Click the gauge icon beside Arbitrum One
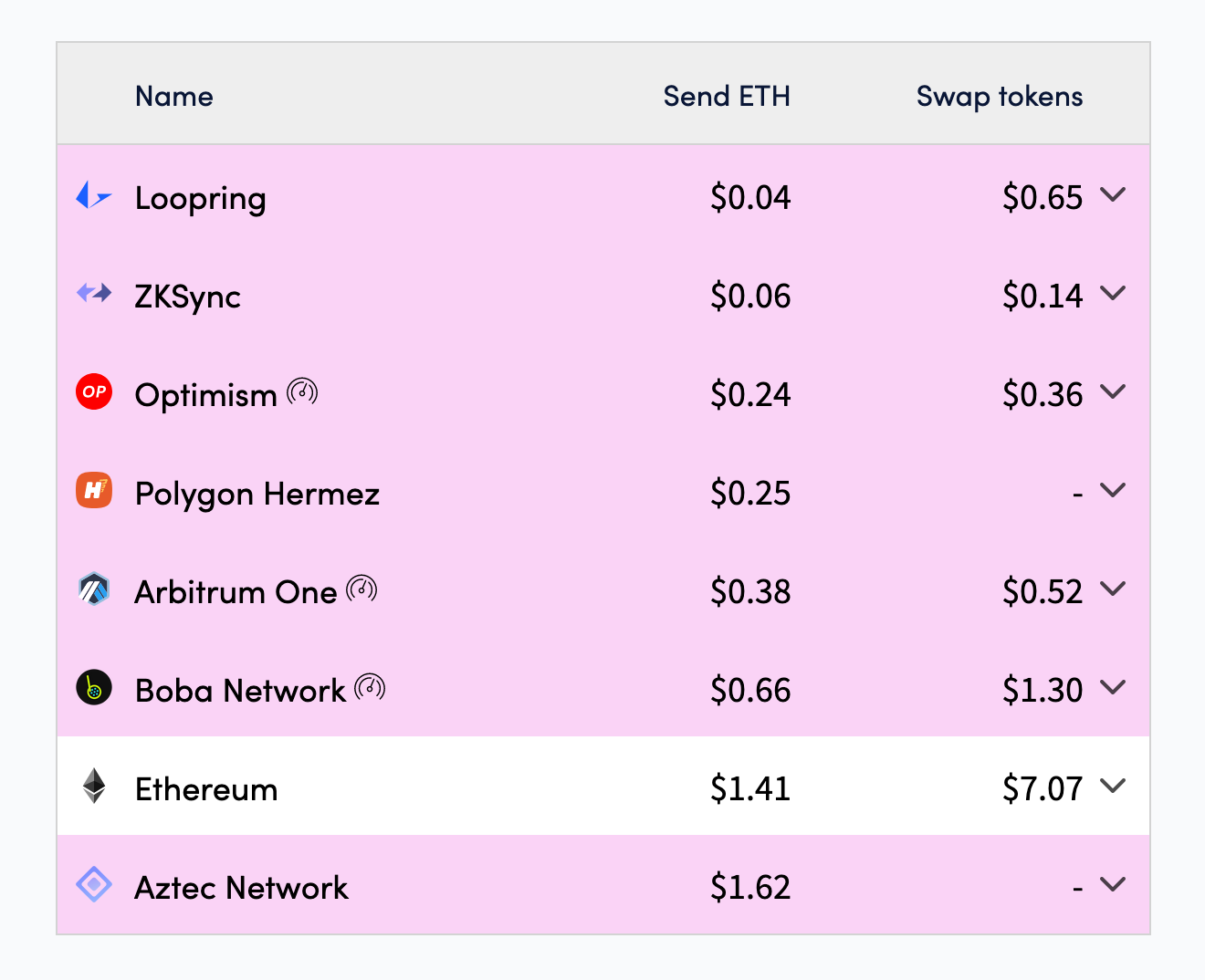 362,589
